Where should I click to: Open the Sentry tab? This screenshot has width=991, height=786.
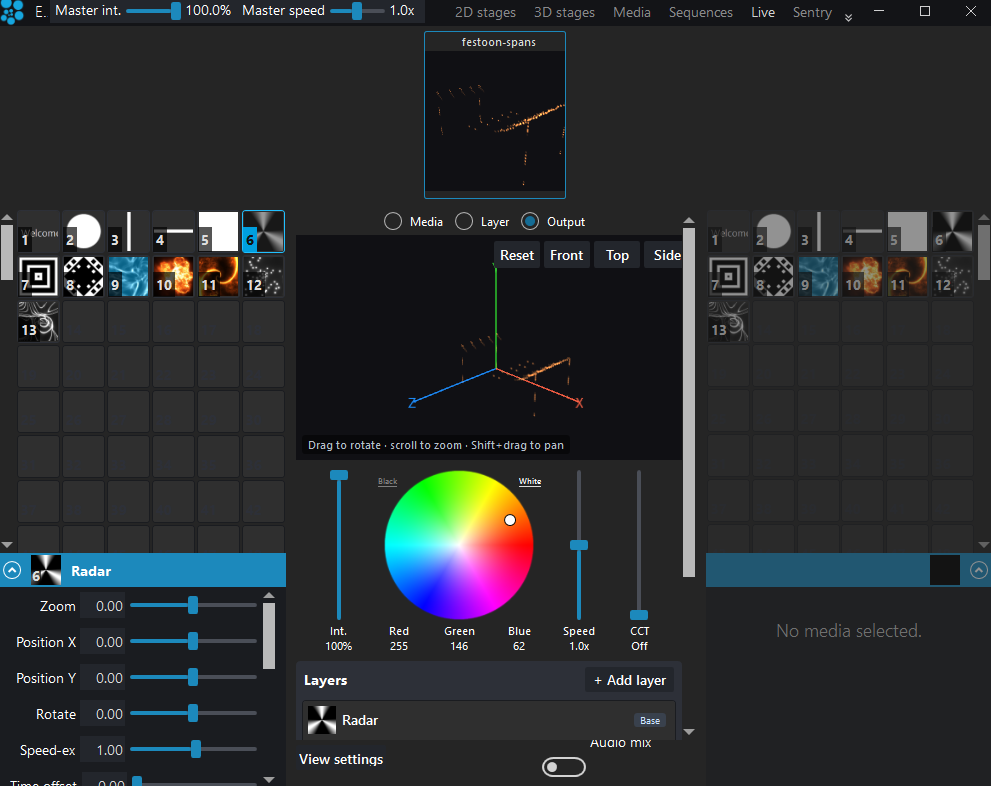click(812, 12)
